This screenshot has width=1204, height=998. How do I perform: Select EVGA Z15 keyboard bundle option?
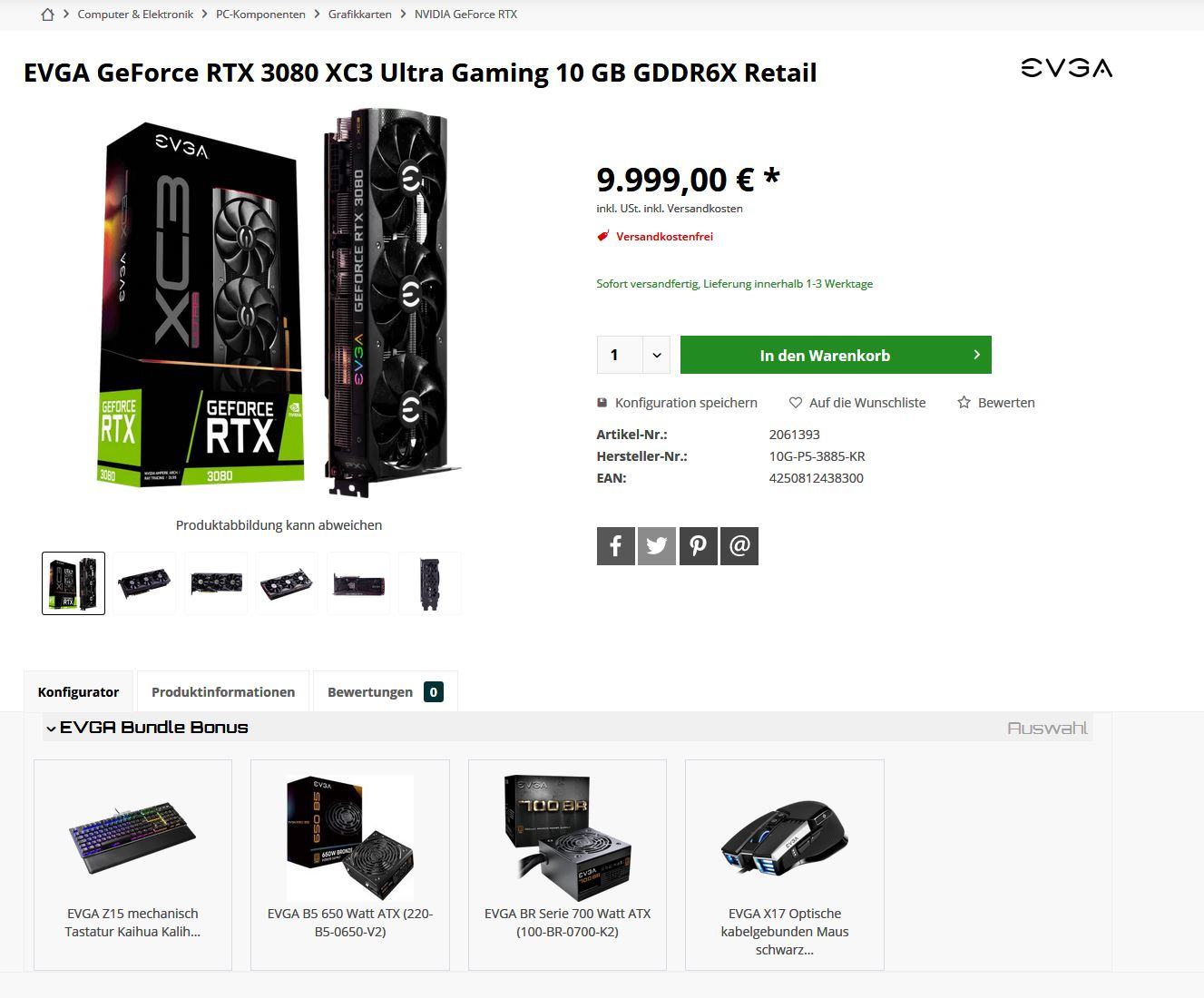tap(132, 865)
